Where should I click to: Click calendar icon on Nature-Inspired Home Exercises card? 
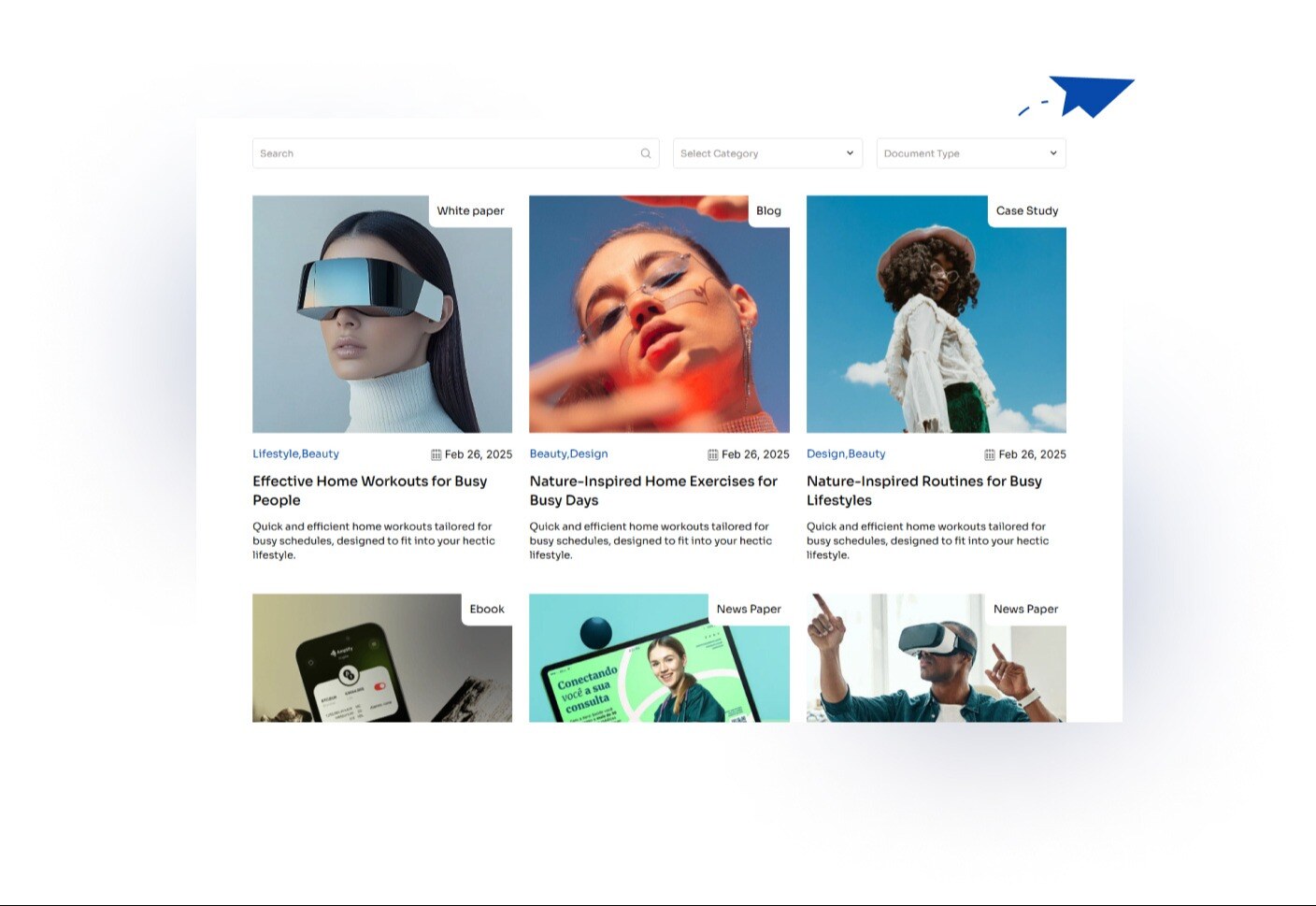712,453
